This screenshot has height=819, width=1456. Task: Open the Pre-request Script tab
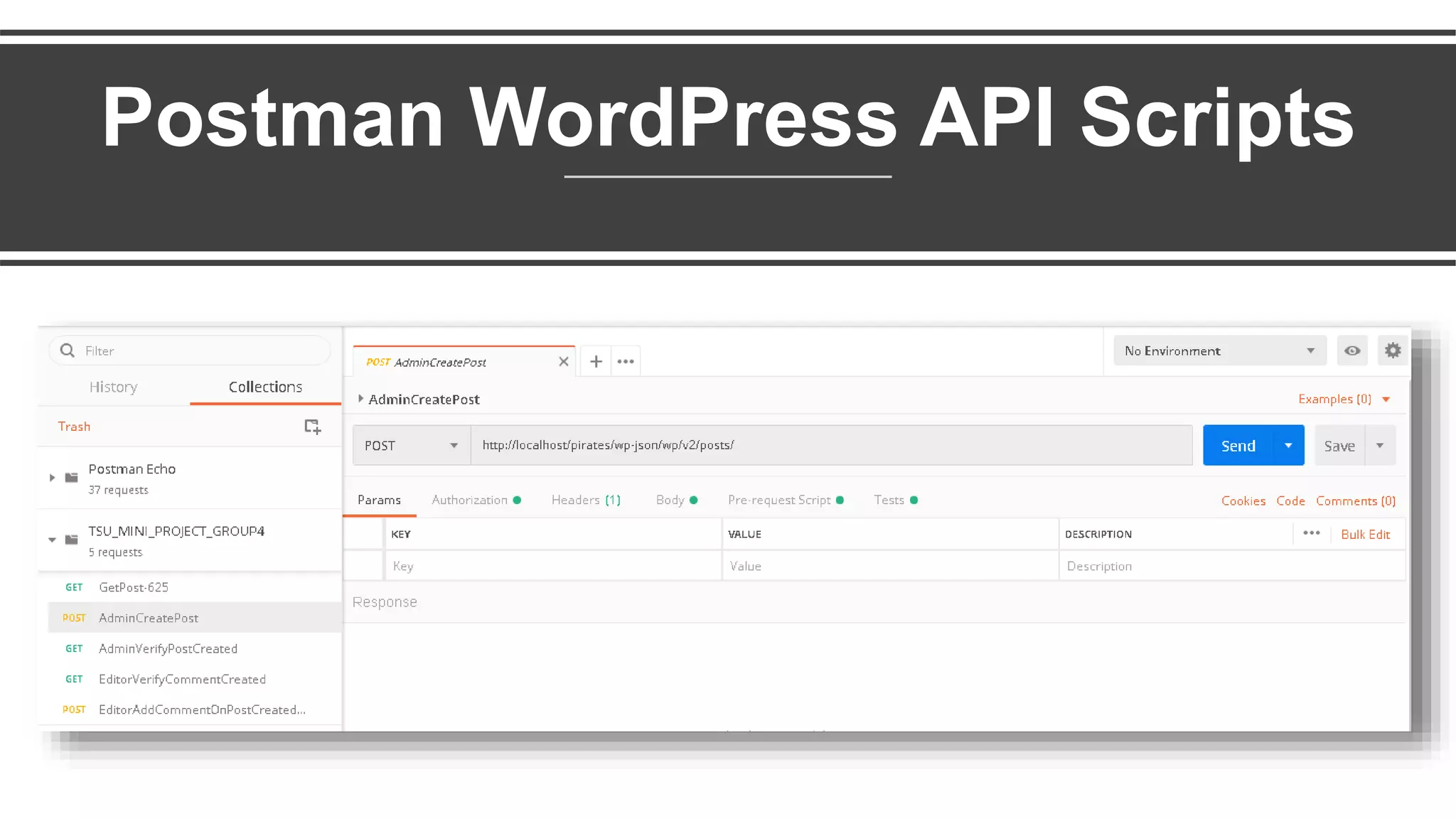click(x=786, y=500)
